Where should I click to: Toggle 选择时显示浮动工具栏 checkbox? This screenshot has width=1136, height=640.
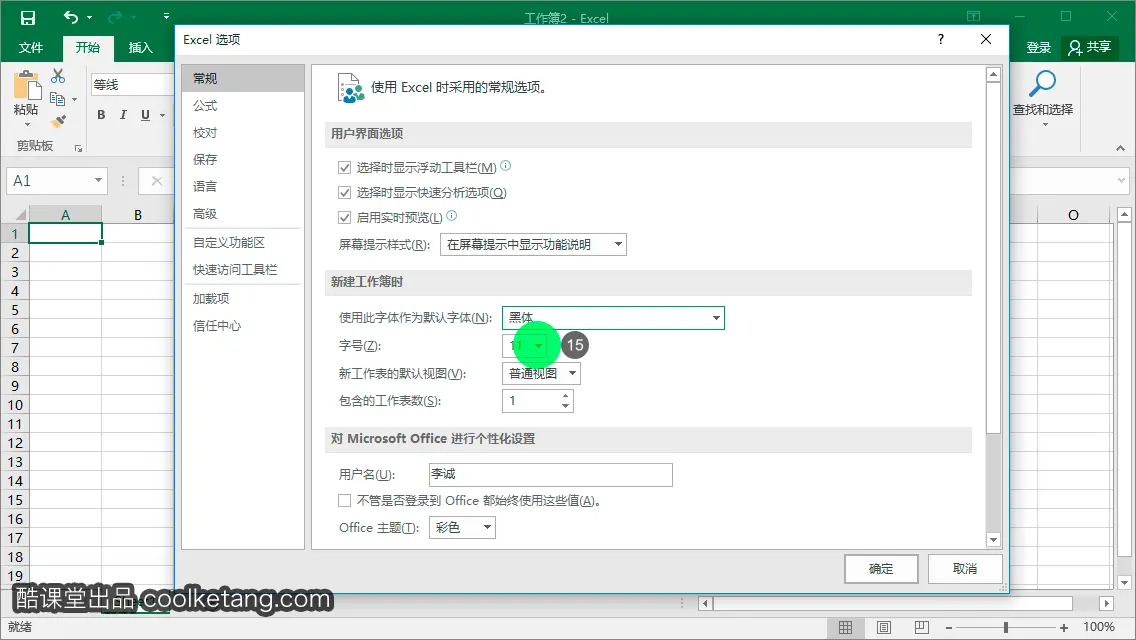[345, 168]
